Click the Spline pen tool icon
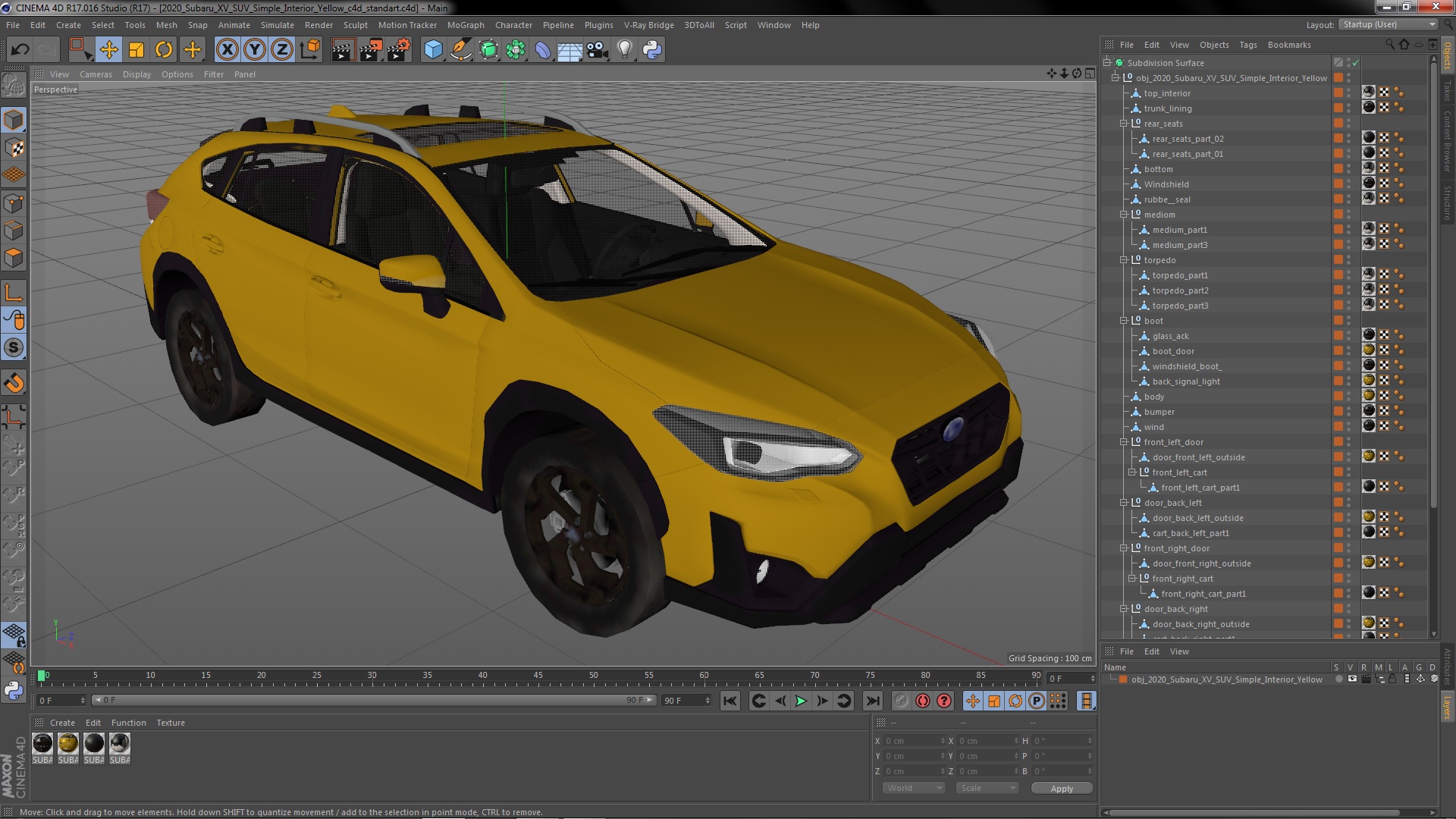The image size is (1456, 819). (460, 50)
